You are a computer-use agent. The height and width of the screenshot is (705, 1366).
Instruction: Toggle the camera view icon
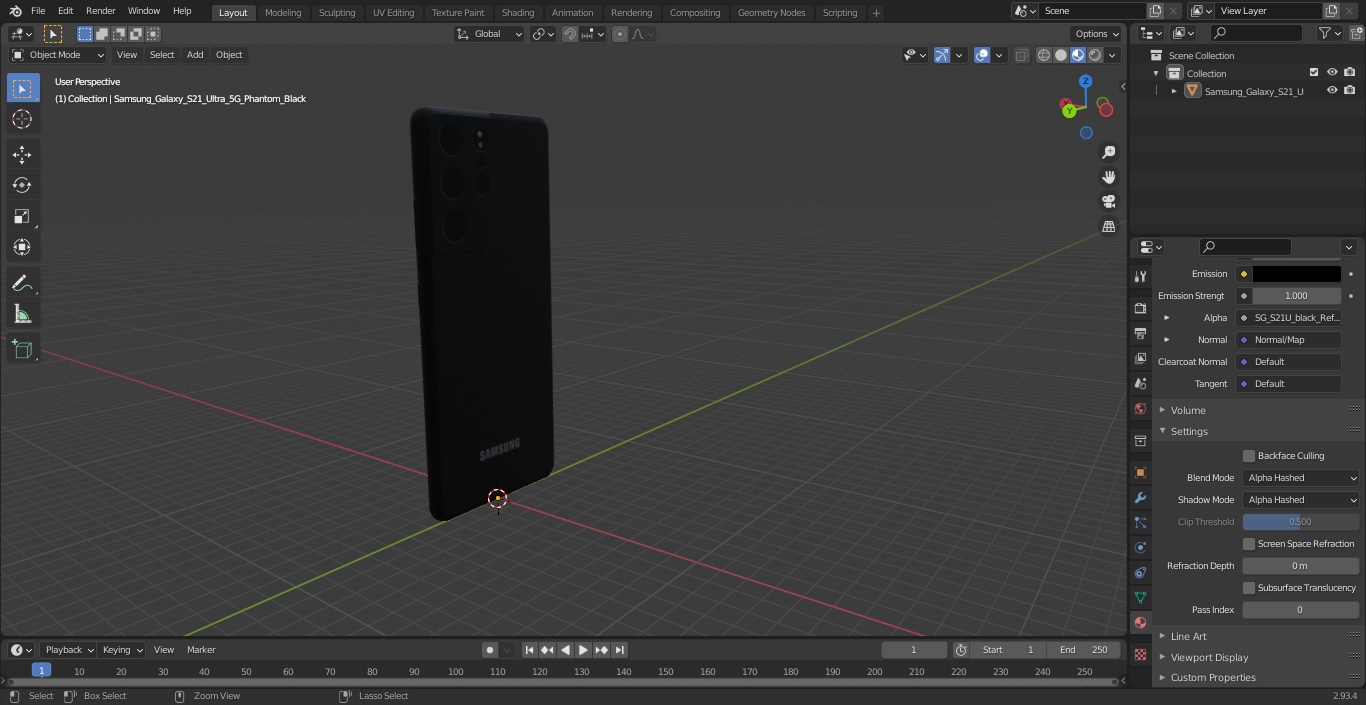coord(1108,201)
